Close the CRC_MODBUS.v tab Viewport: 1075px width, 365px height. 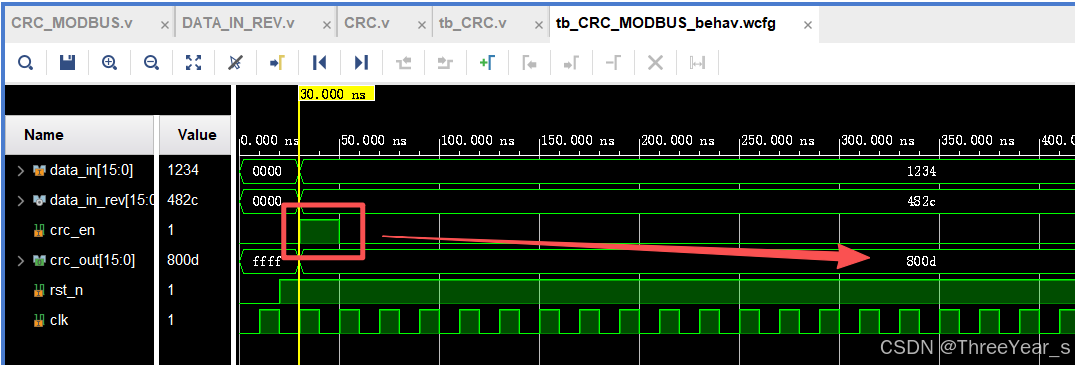[x=165, y=25]
